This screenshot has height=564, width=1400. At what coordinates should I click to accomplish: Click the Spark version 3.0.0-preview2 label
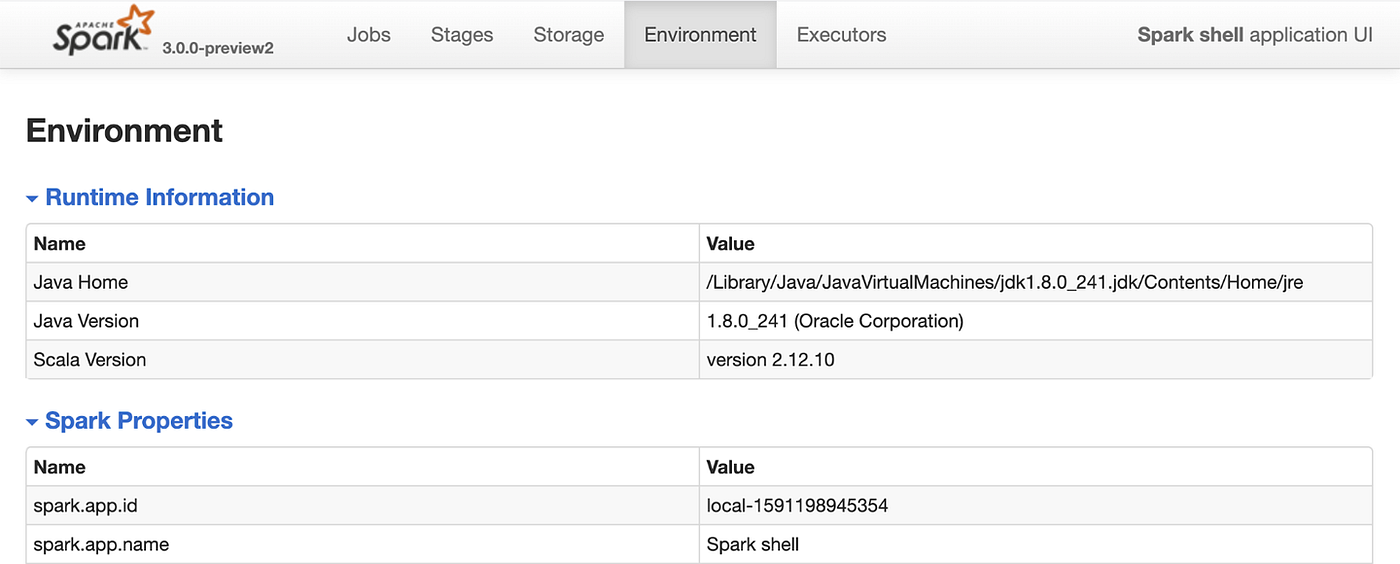[217, 48]
